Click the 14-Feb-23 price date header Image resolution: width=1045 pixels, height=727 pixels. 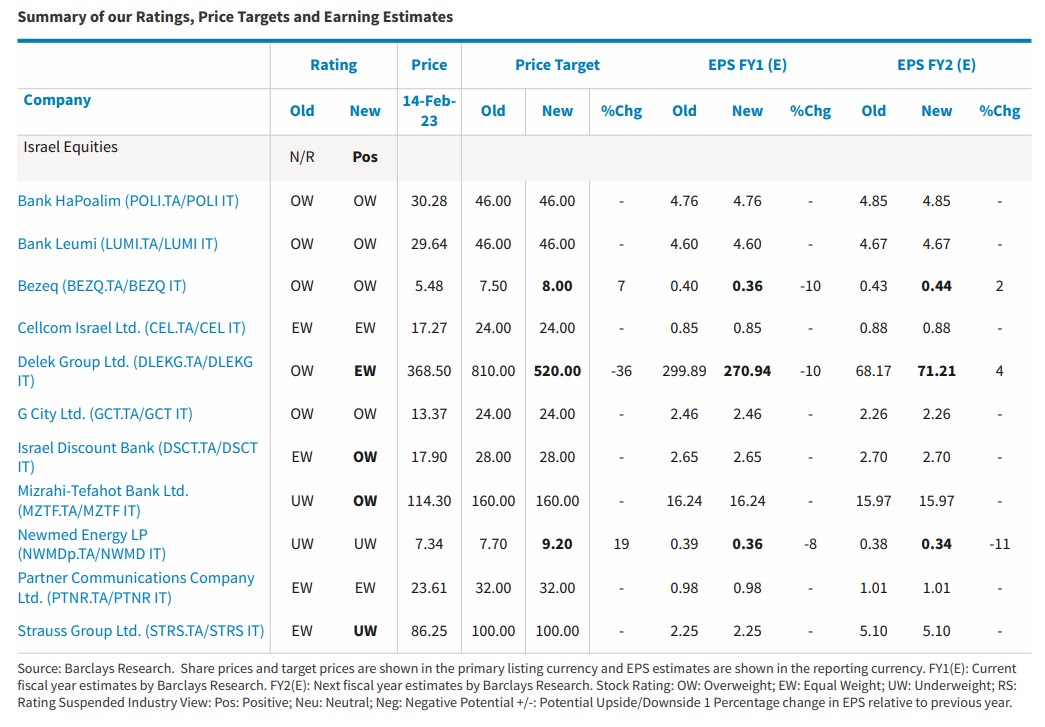coord(429,111)
